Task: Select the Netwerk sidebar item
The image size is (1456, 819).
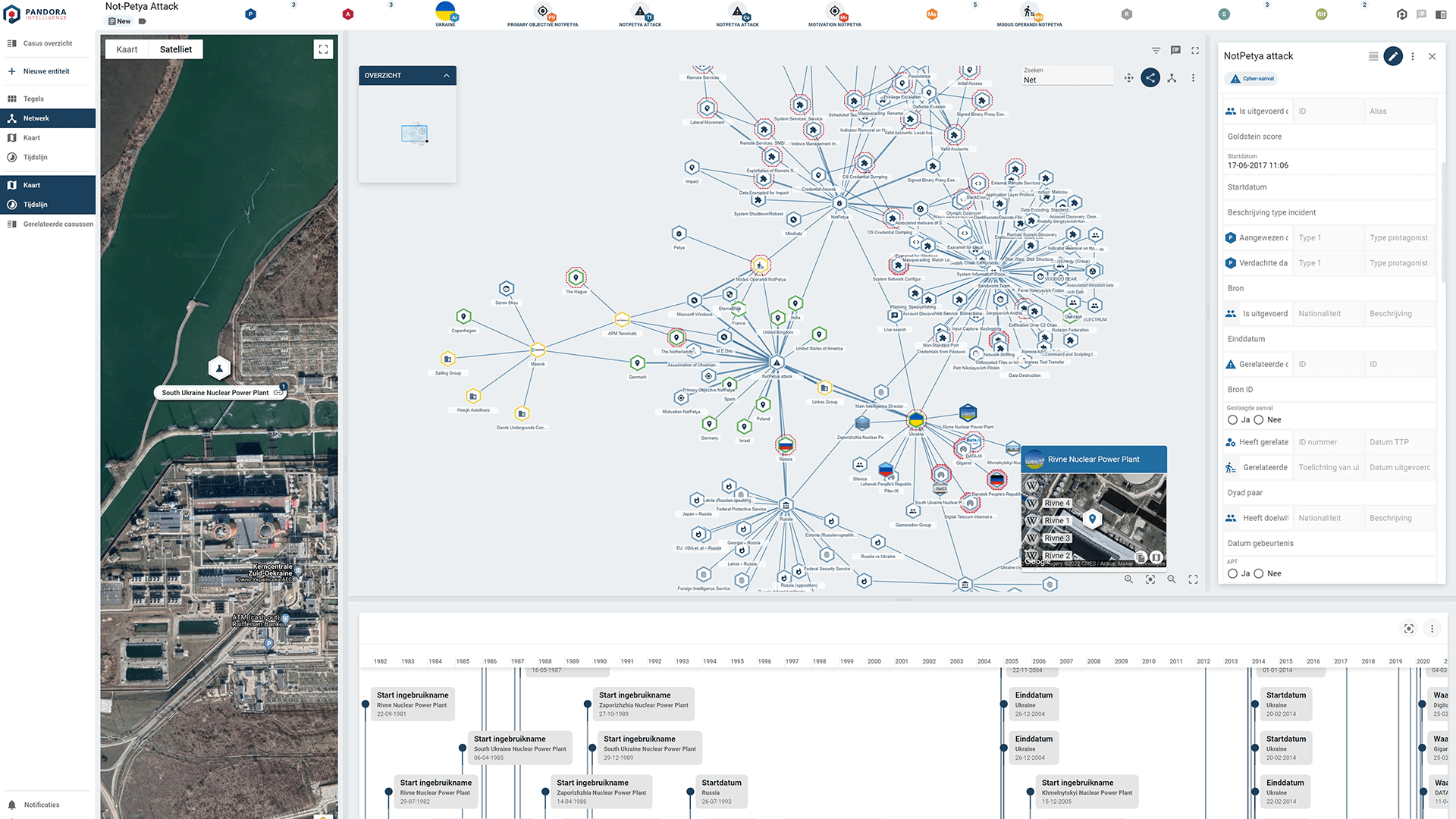Action: point(48,118)
